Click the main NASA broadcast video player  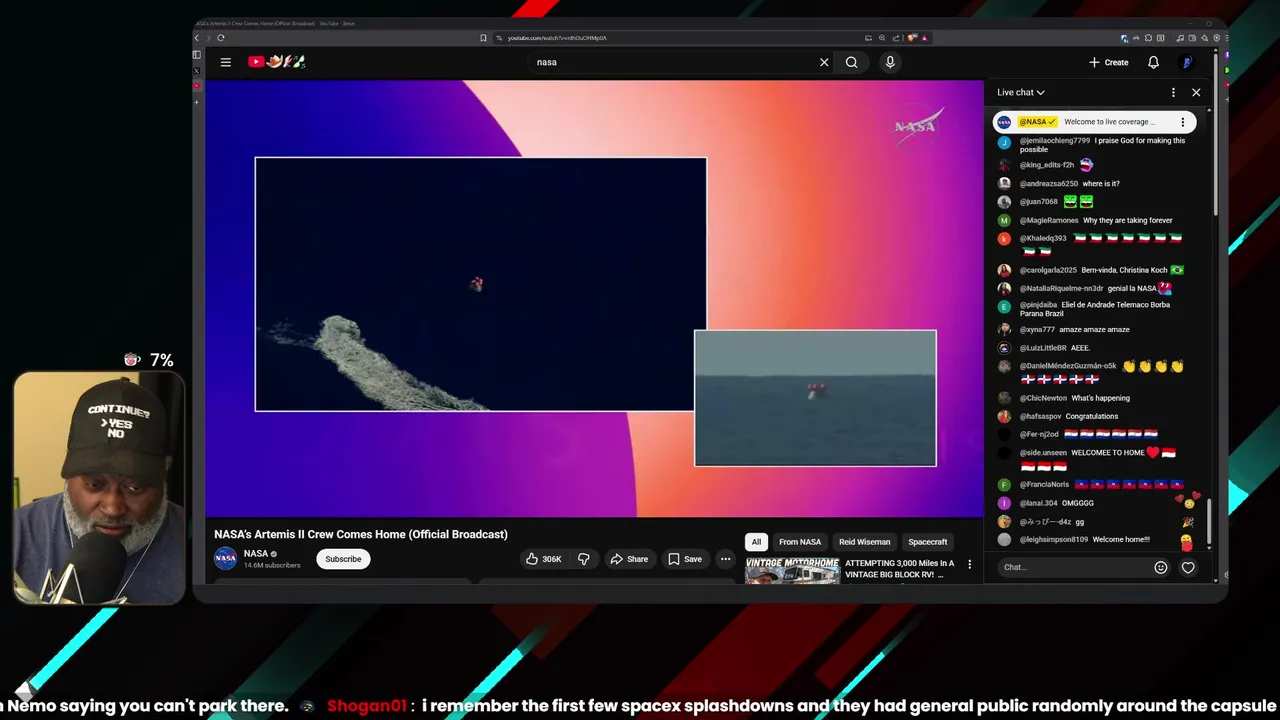pyautogui.click(x=594, y=299)
